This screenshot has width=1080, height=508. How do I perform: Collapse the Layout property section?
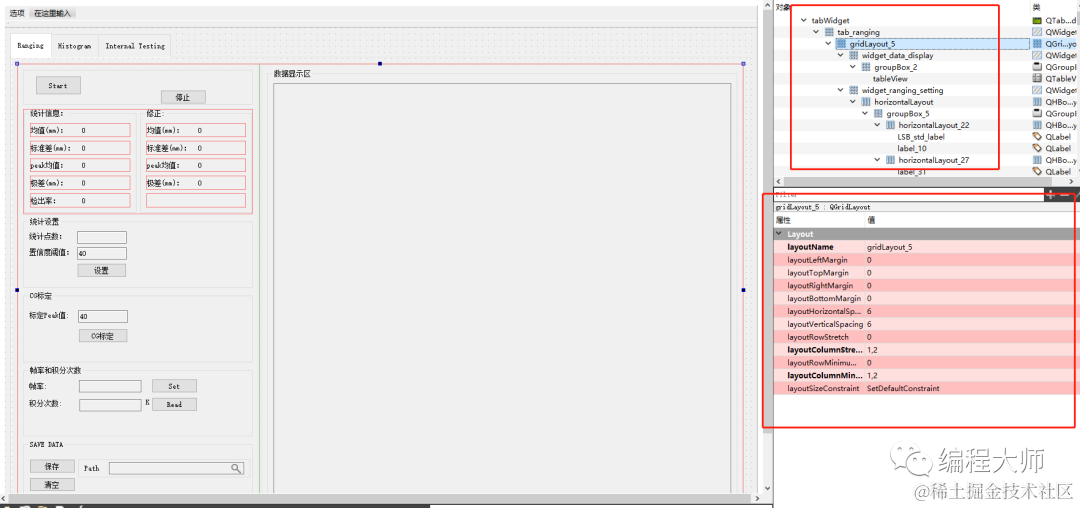tap(779, 234)
